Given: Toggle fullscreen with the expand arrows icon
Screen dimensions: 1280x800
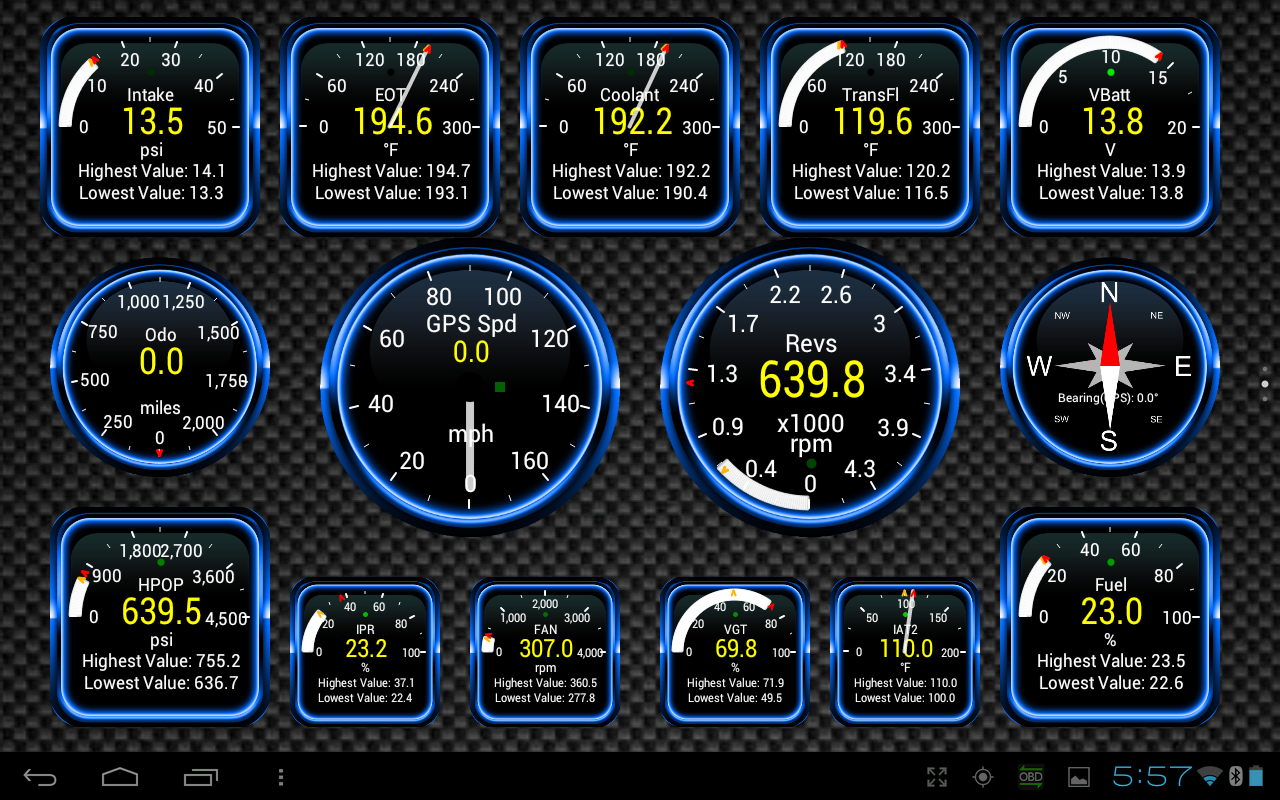Looking at the screenshot, I should [x=937, y=777].
